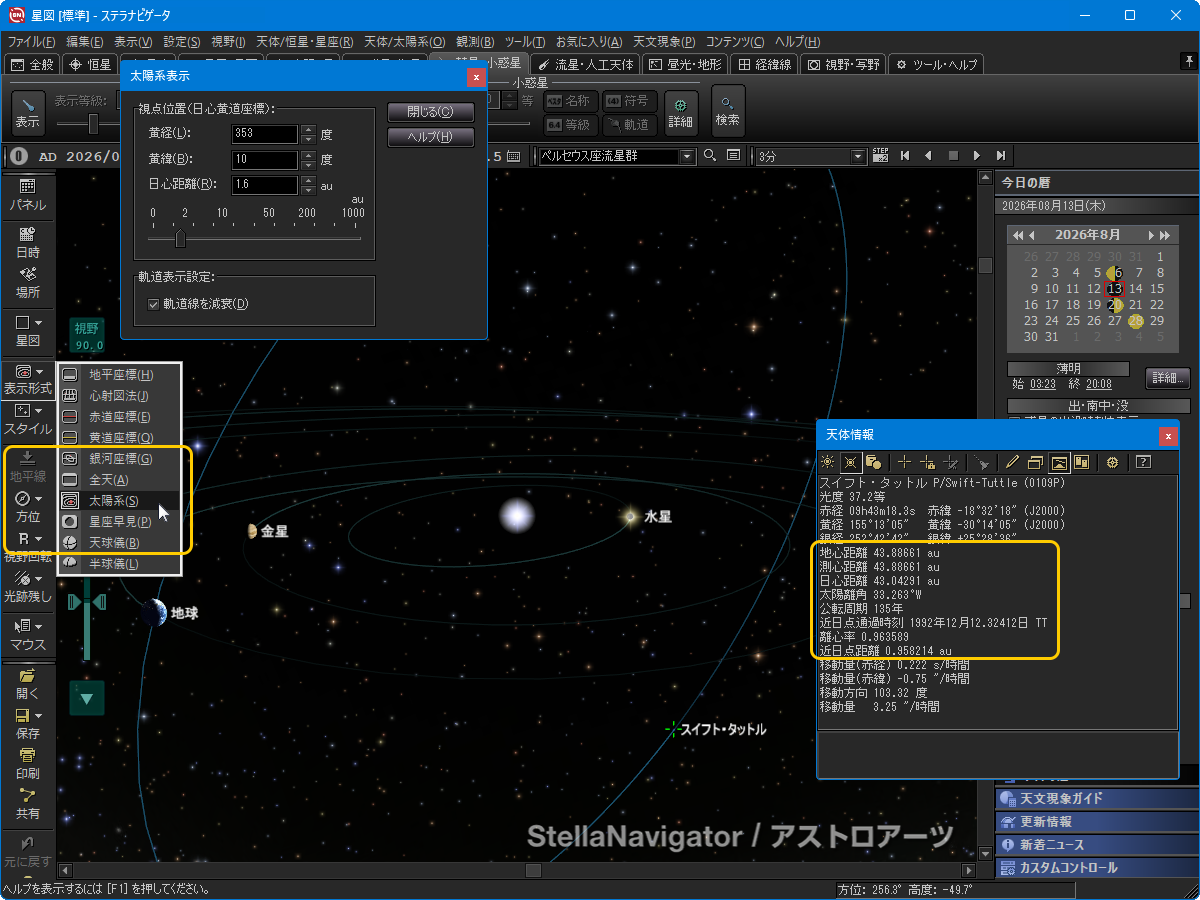Increase 黄緯(B) with up arrow
1200x900 pixels.
click(x=309, y=155)
